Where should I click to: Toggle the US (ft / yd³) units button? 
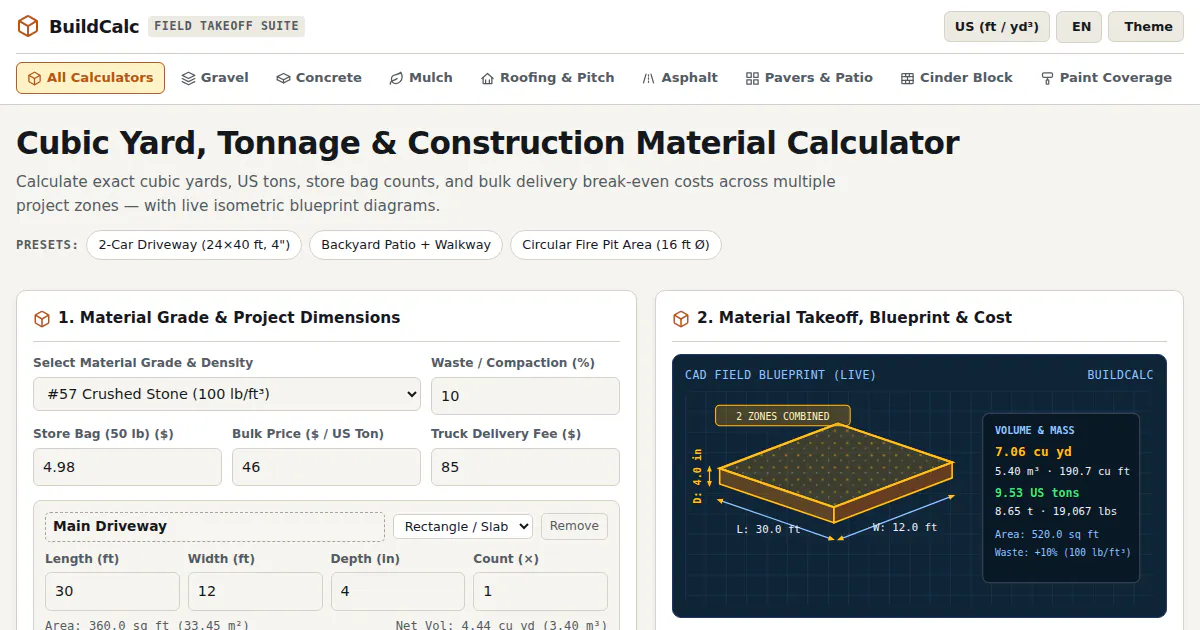[996, 27]
